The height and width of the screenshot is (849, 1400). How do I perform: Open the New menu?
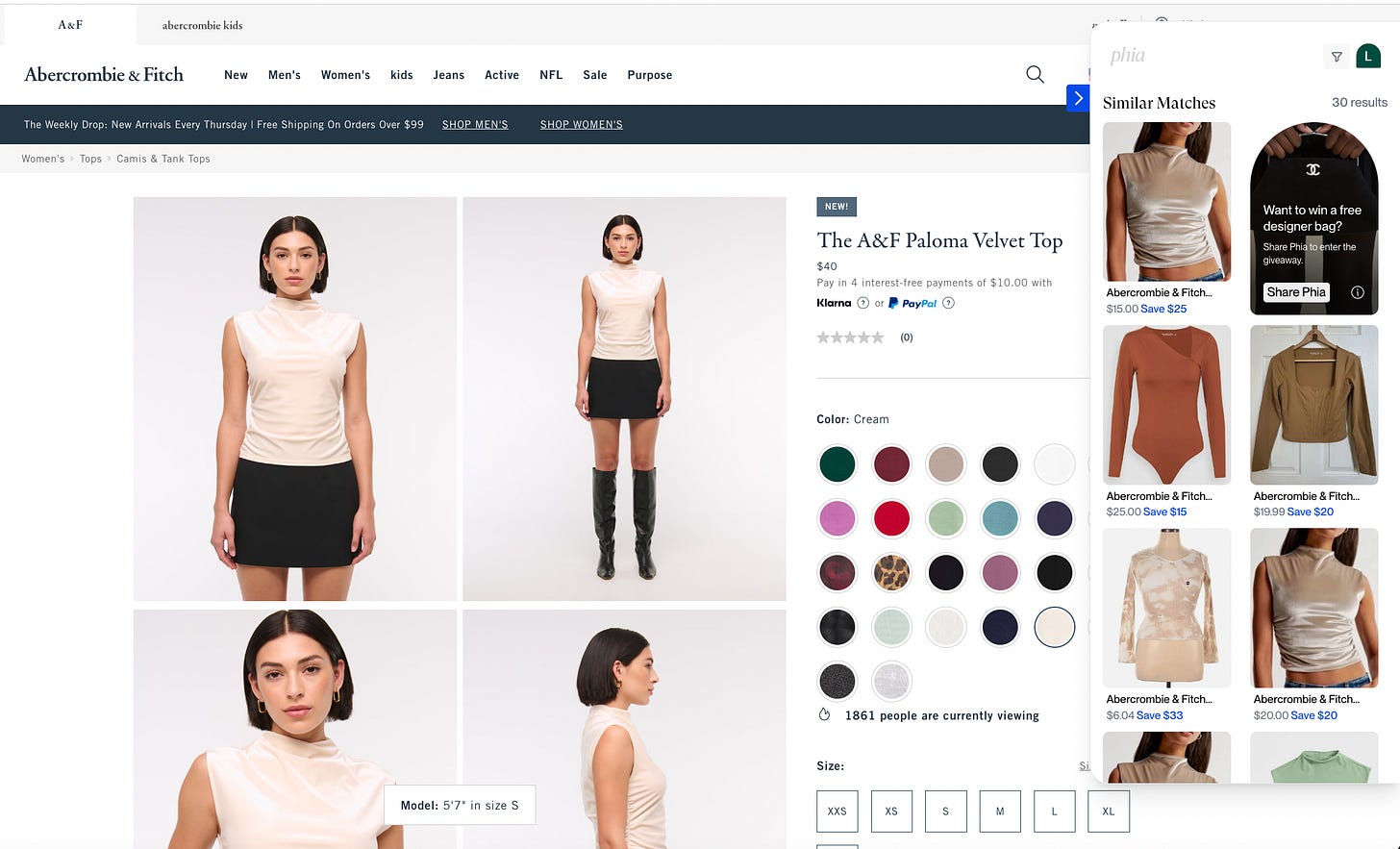click(236, 75)
